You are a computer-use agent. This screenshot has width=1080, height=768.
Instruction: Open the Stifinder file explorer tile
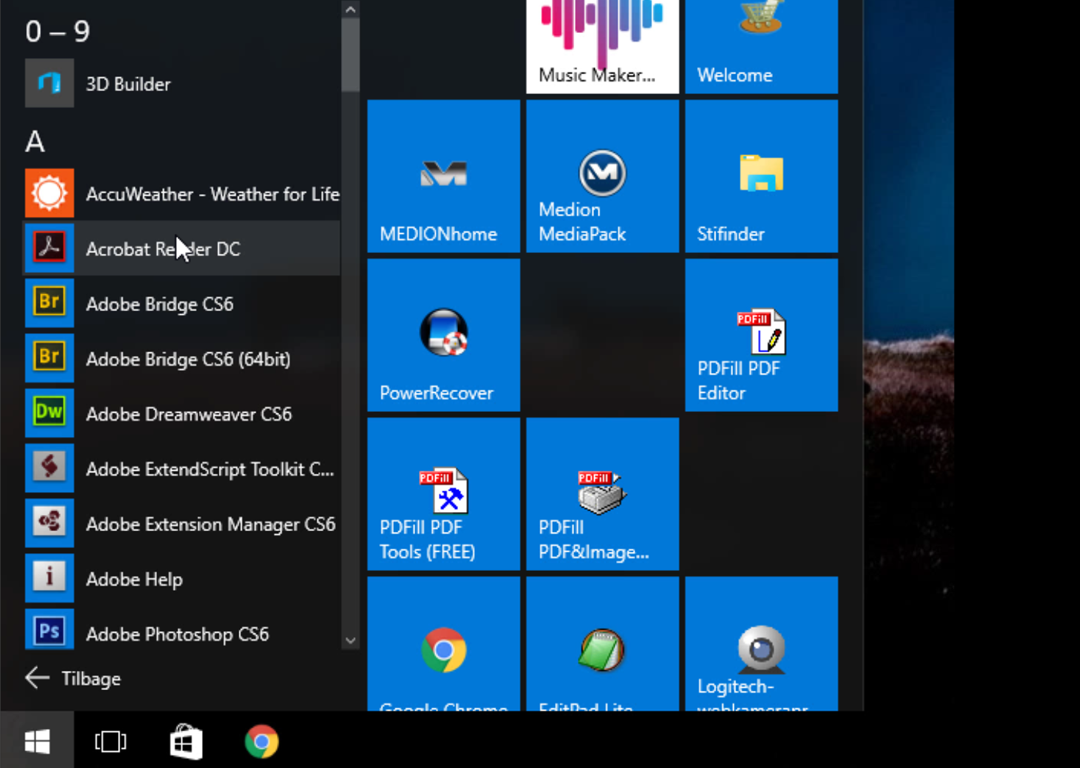(x=762, y=176)
